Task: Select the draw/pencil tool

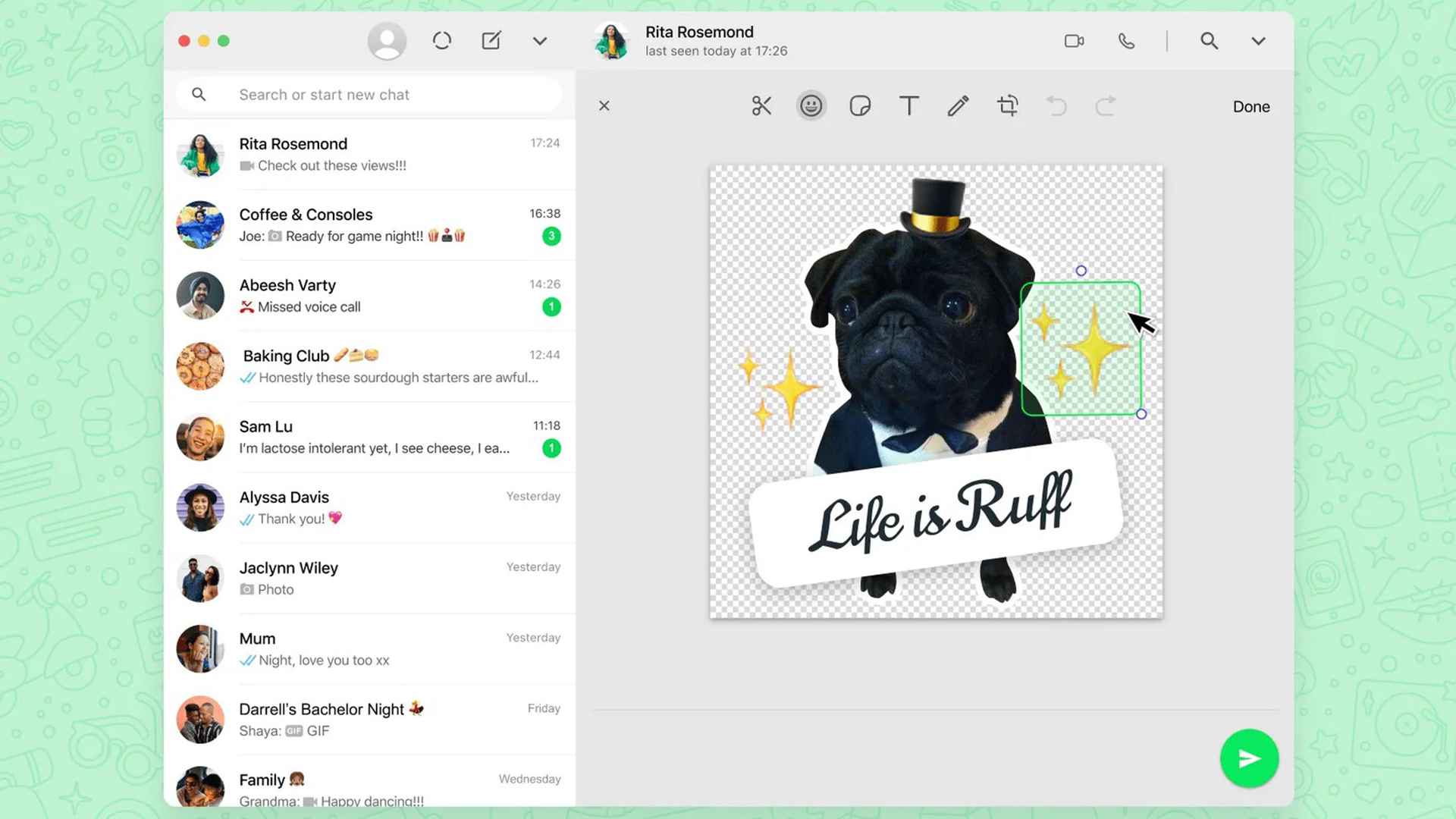Action: (x=957, y=105)
